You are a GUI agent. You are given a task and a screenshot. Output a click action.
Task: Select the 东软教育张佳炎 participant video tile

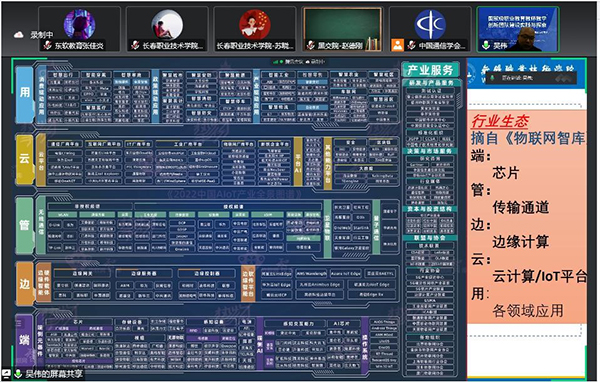click(79, 29)
